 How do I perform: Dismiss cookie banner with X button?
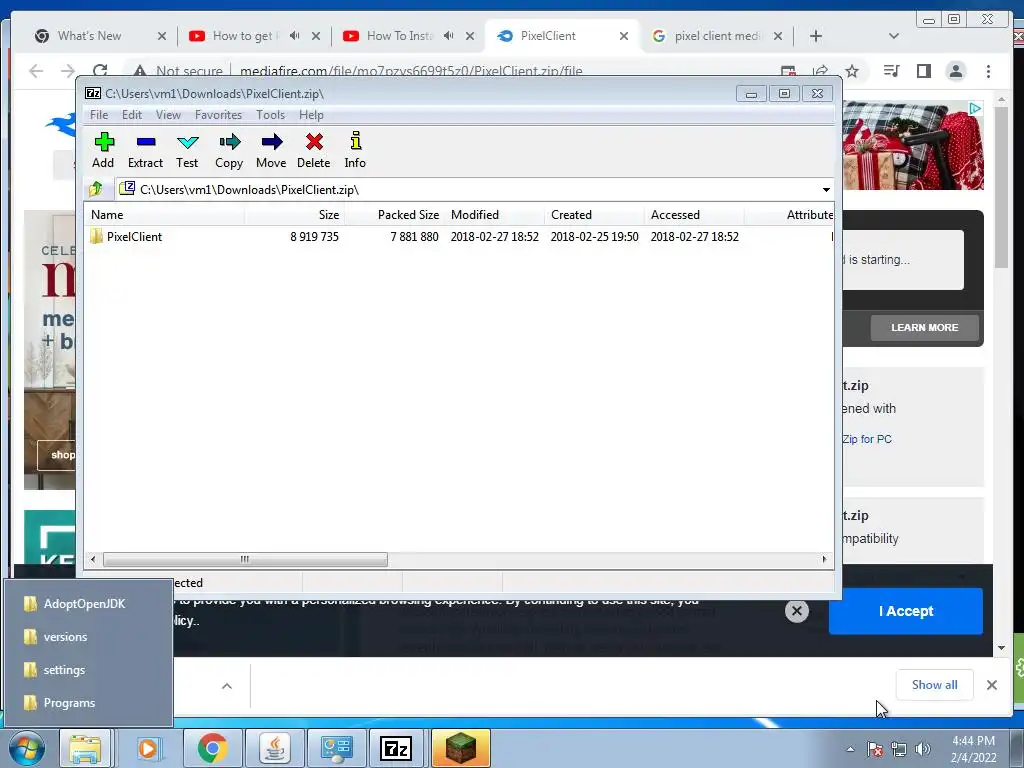[x=797, y=611]
